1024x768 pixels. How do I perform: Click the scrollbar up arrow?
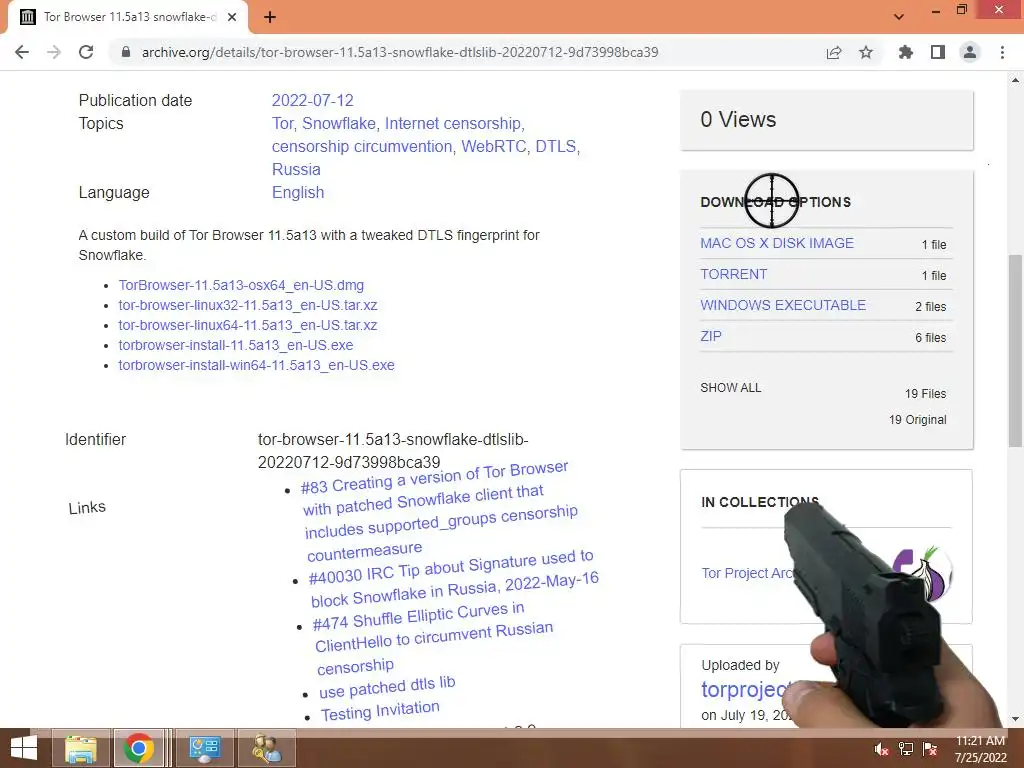pos(1015,80)
